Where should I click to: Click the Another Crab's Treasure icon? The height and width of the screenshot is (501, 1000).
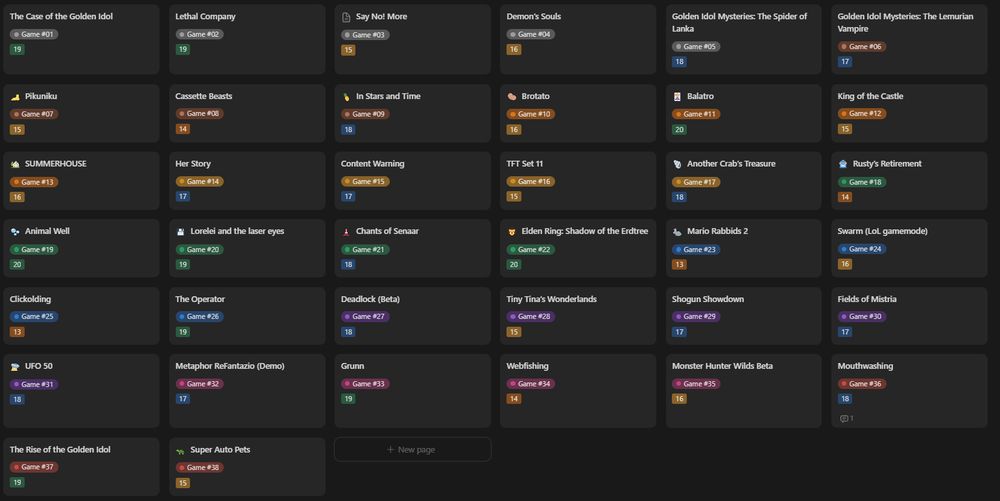tap(677, 164)
